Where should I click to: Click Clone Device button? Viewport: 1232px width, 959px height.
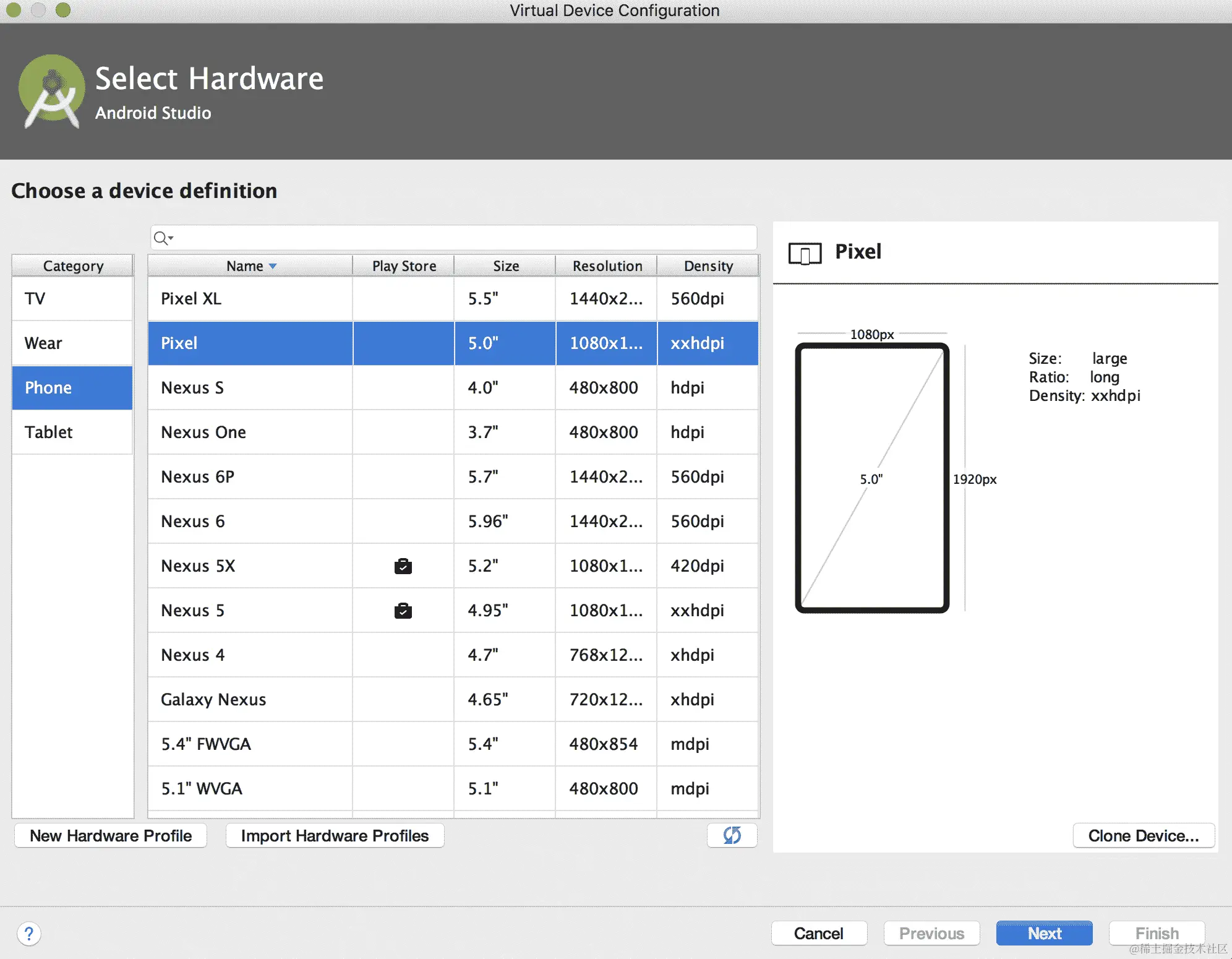(1143, 835)
